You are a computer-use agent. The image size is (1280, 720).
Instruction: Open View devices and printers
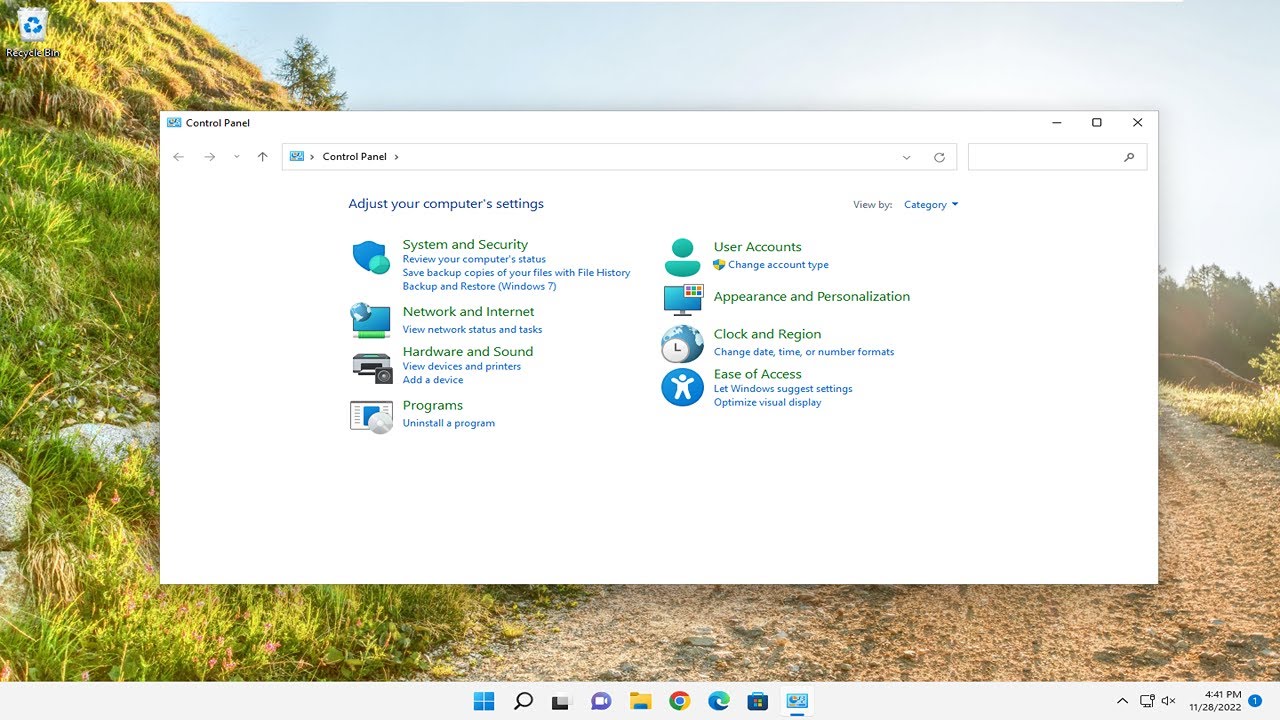461,367
